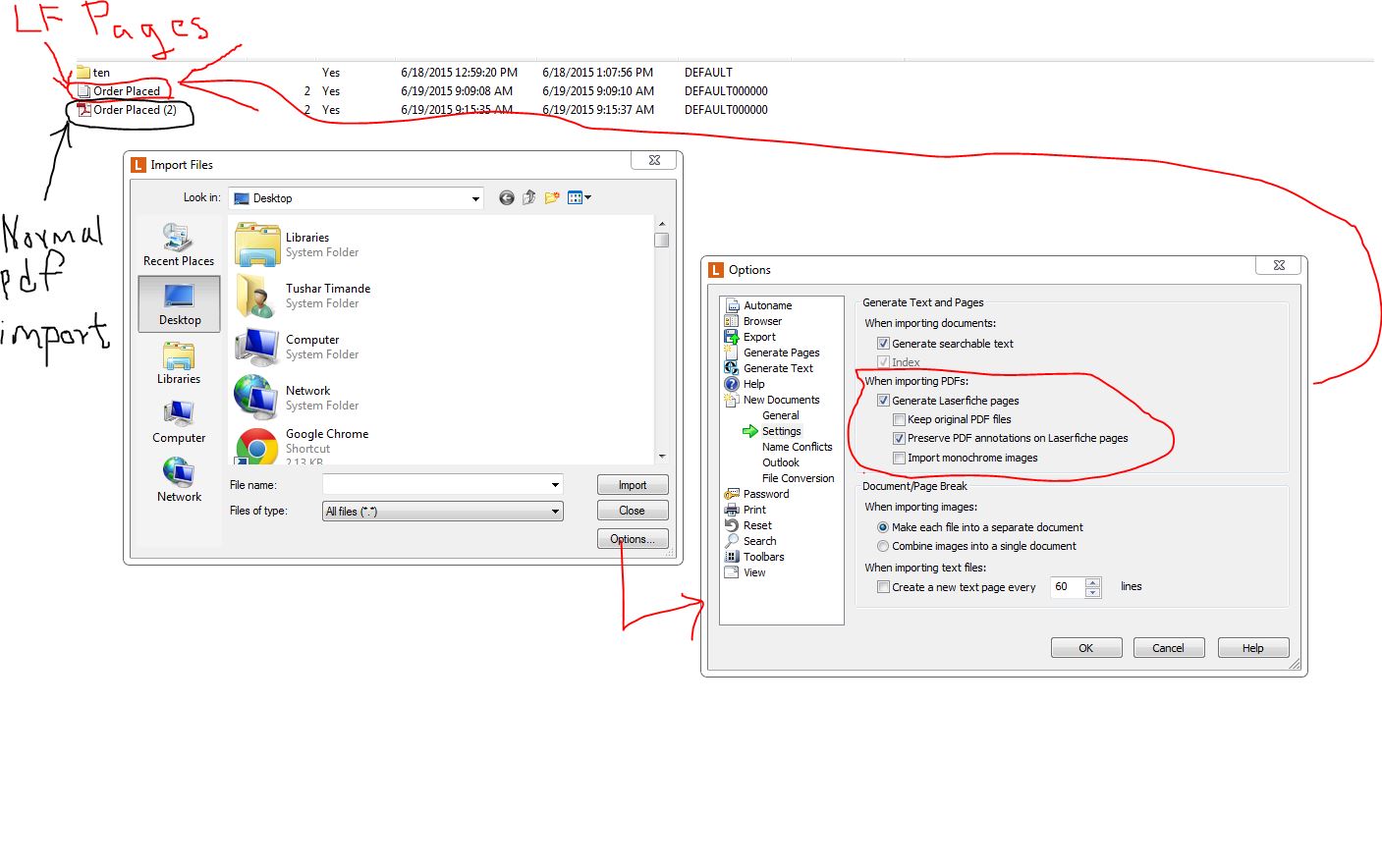1382x868 pixels.
Task: Click the '6/18/2015 12:59:20 PM' date cell
Action: 460,73
